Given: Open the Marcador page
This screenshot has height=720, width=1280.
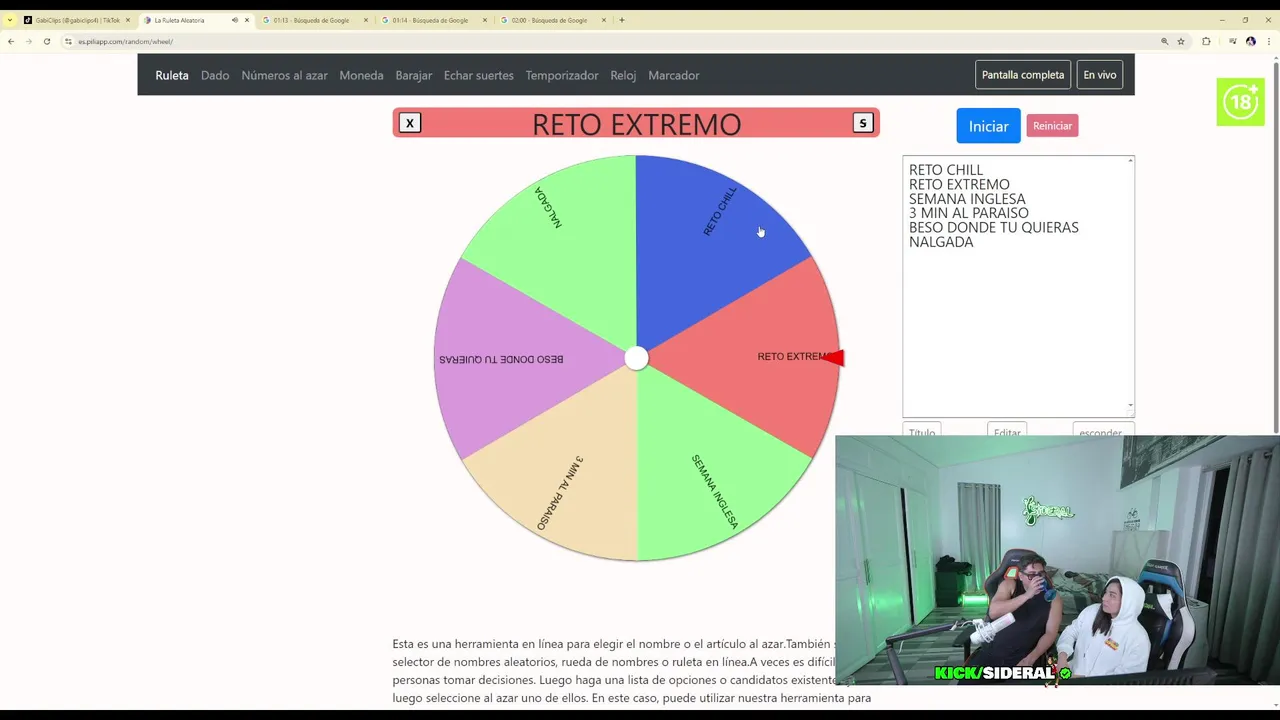Looking at the screenshot, I should click(x=674, y=75).
